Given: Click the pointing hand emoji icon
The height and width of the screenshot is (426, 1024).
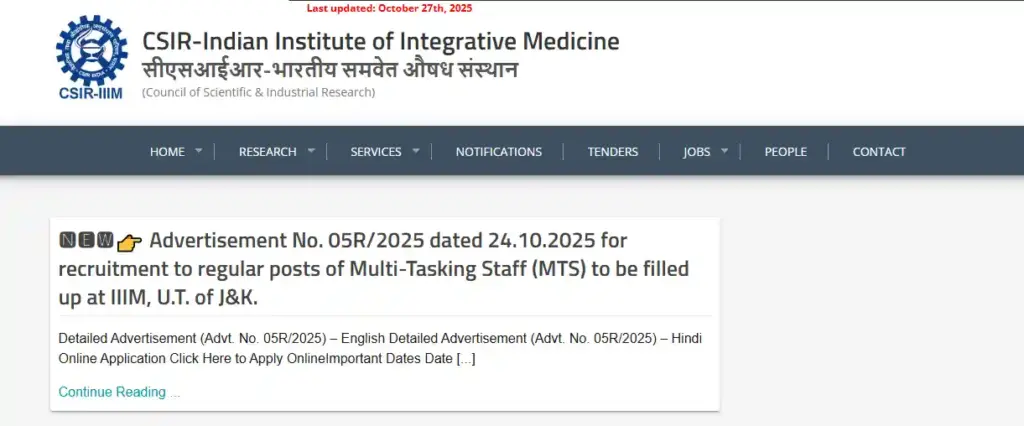Looking at the screenshot, I should tap(130, 242).
